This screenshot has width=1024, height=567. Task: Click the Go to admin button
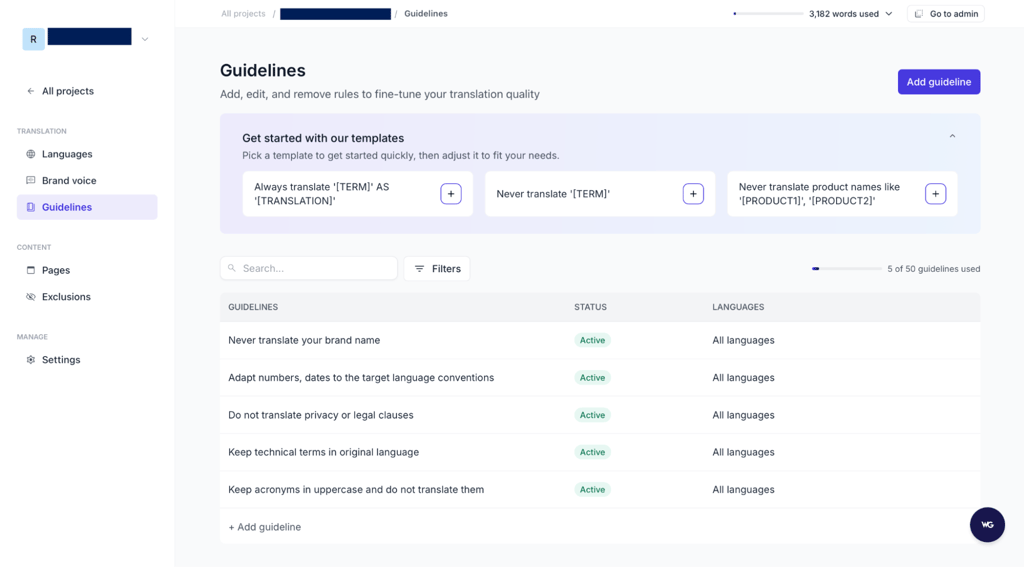[x=946, y=14]
